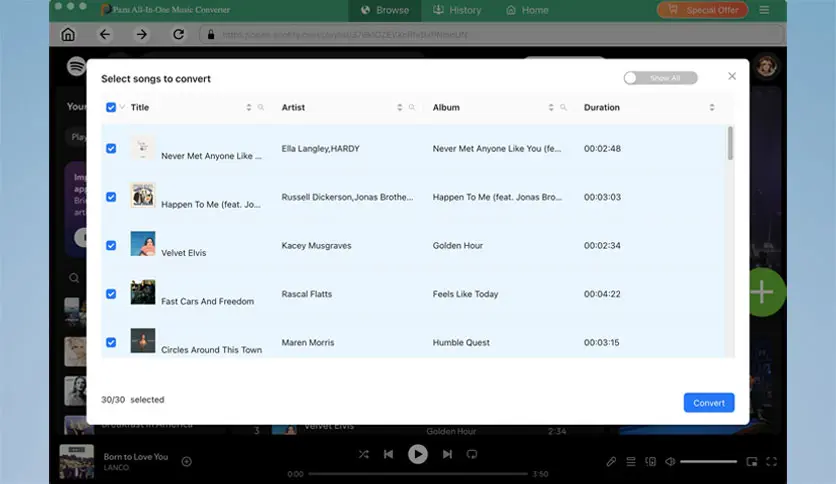Screen dimensions: 836x484
Task: Open the mini player icon
Action: click(x=752, y=462)
